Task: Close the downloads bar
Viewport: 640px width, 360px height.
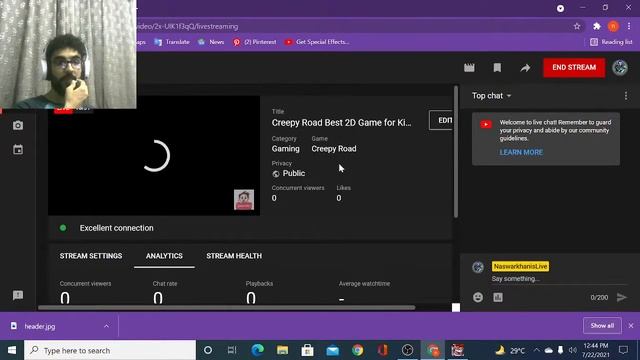Action: tap(631, 326)
